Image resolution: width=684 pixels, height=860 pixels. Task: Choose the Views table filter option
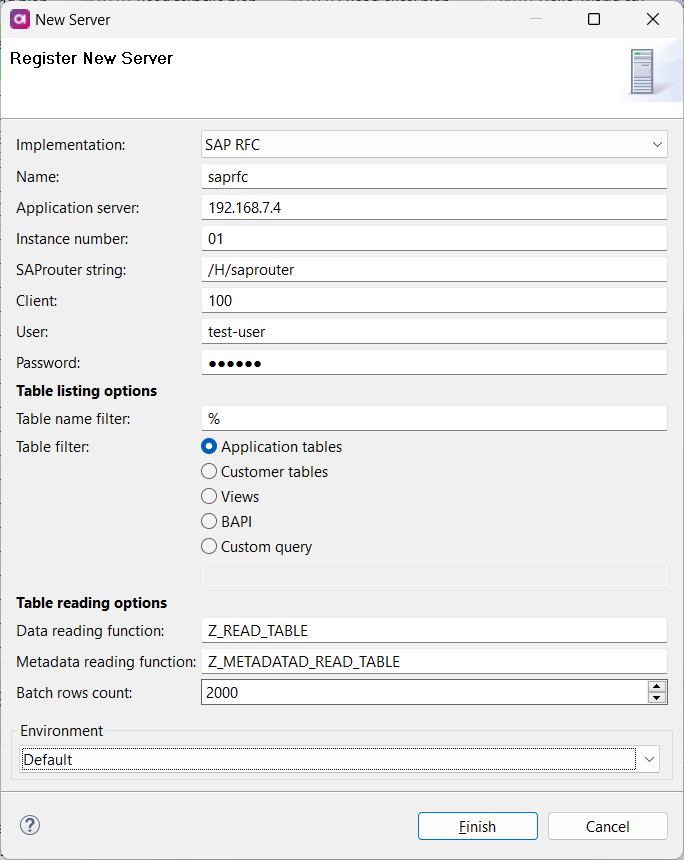pyautogui.click(x=209, y=496)
